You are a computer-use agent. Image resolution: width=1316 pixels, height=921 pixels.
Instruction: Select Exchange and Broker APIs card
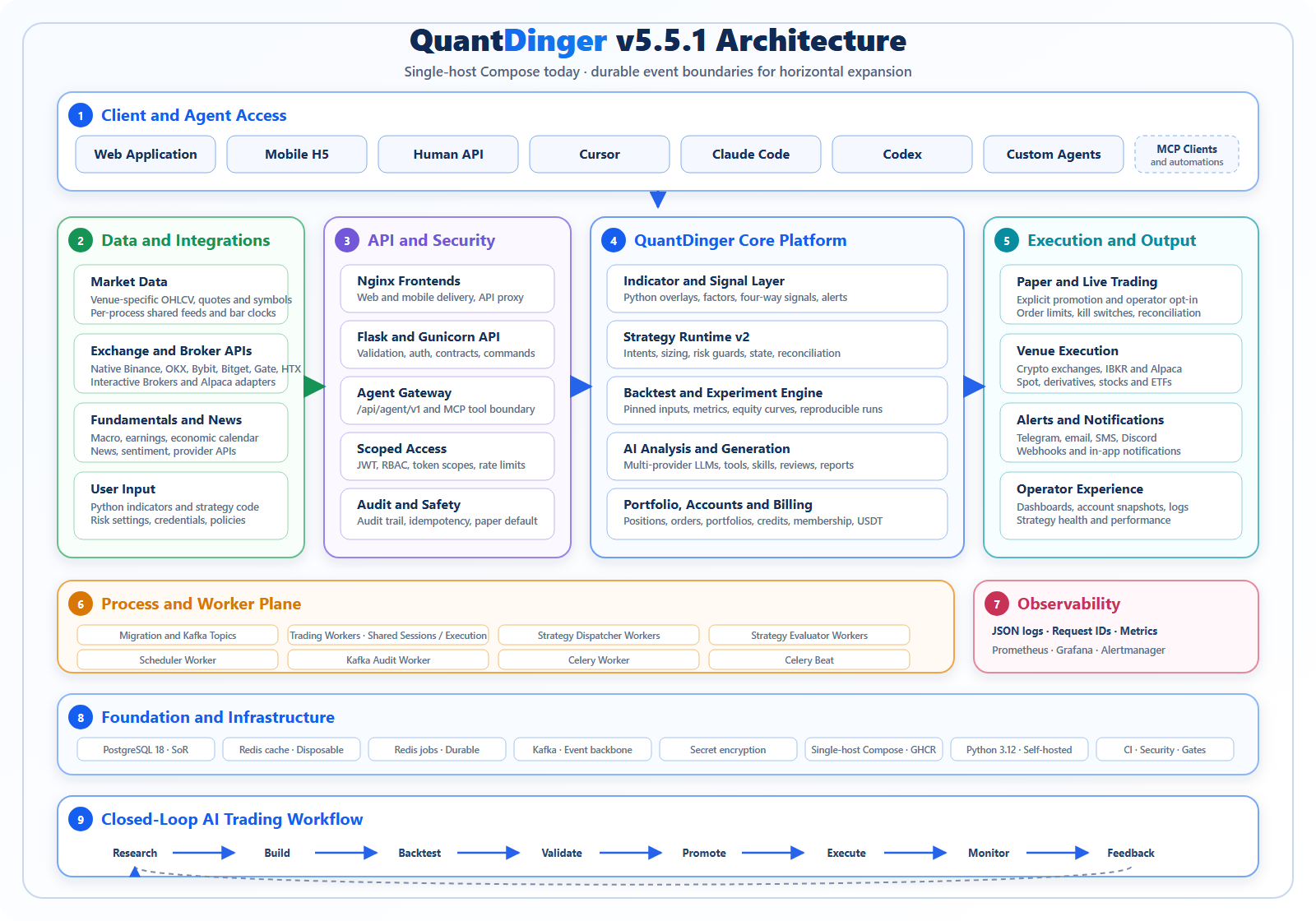coord(181,363)
